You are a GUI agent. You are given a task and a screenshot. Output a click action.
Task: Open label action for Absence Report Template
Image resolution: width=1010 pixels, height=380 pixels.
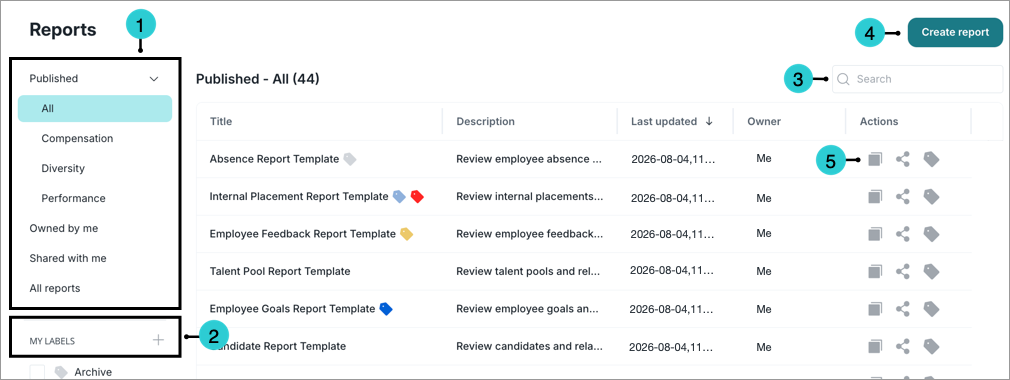tap(931, 159)
